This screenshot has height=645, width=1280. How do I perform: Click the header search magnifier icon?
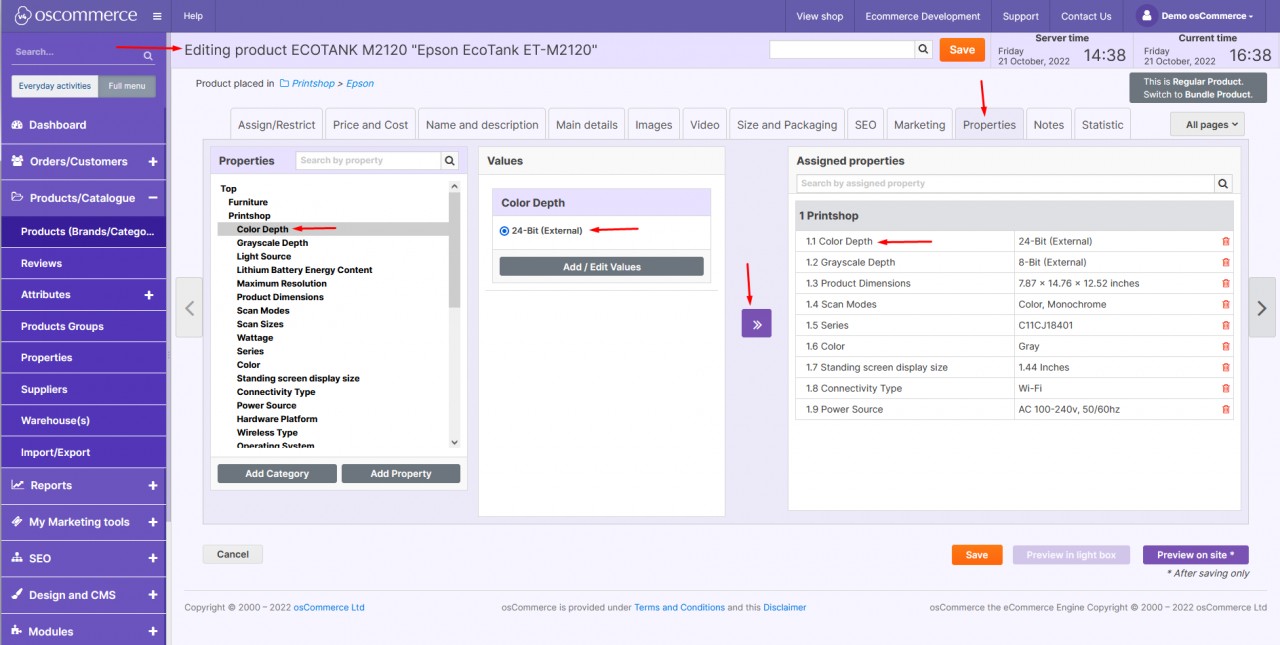(923, 49)
